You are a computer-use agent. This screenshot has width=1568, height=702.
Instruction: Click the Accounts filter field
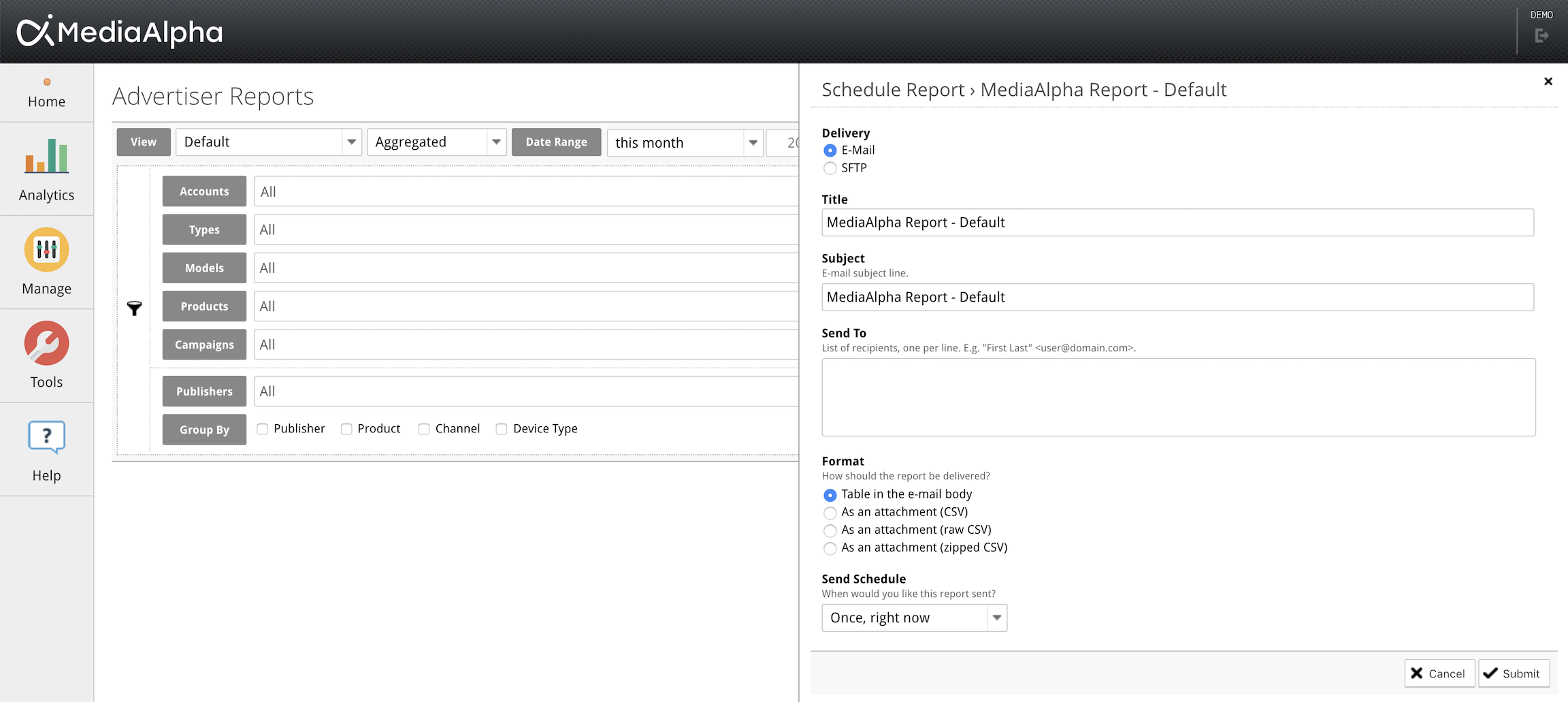coord(526,191)
